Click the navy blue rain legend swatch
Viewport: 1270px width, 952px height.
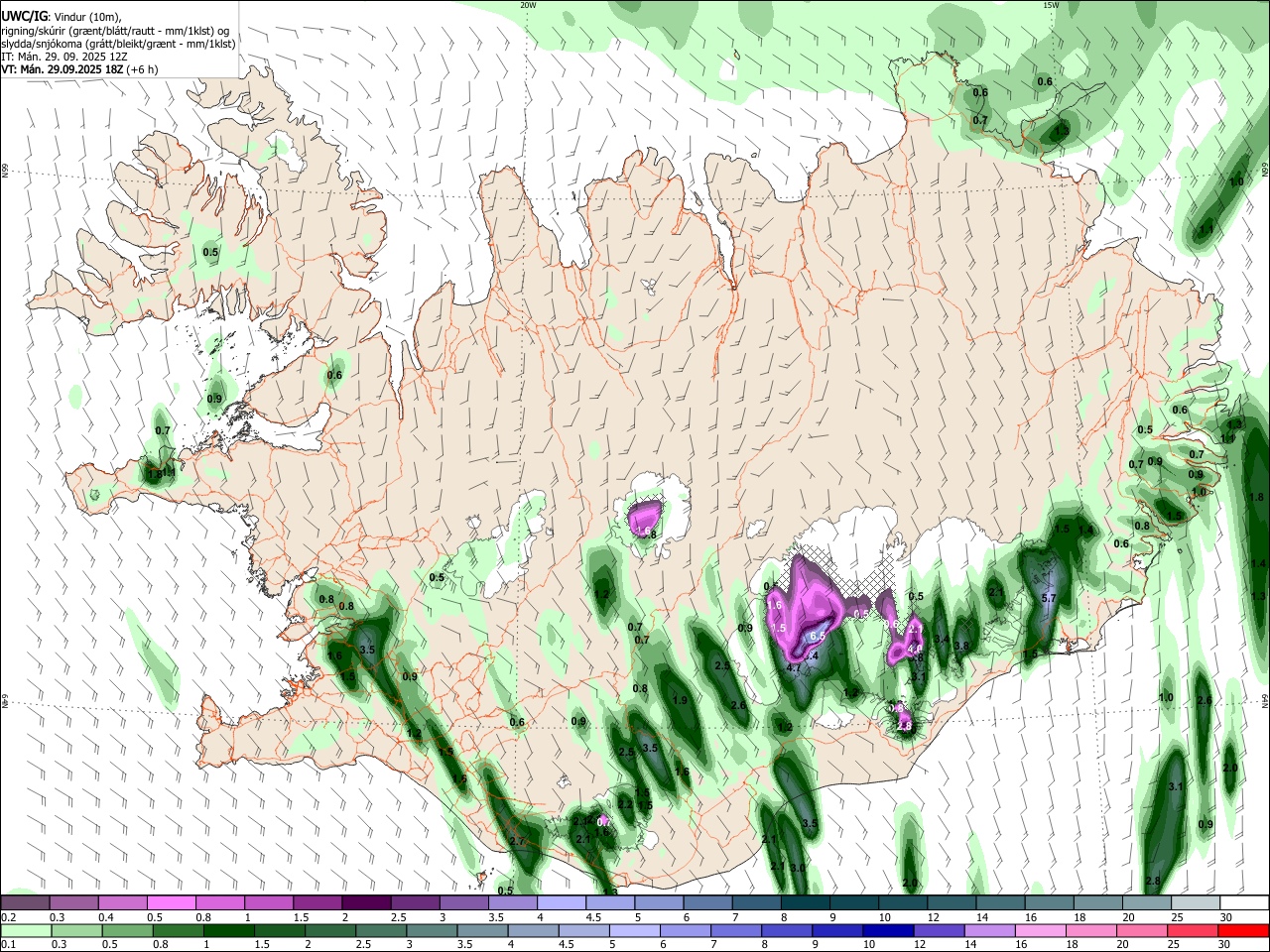[888, 930]
